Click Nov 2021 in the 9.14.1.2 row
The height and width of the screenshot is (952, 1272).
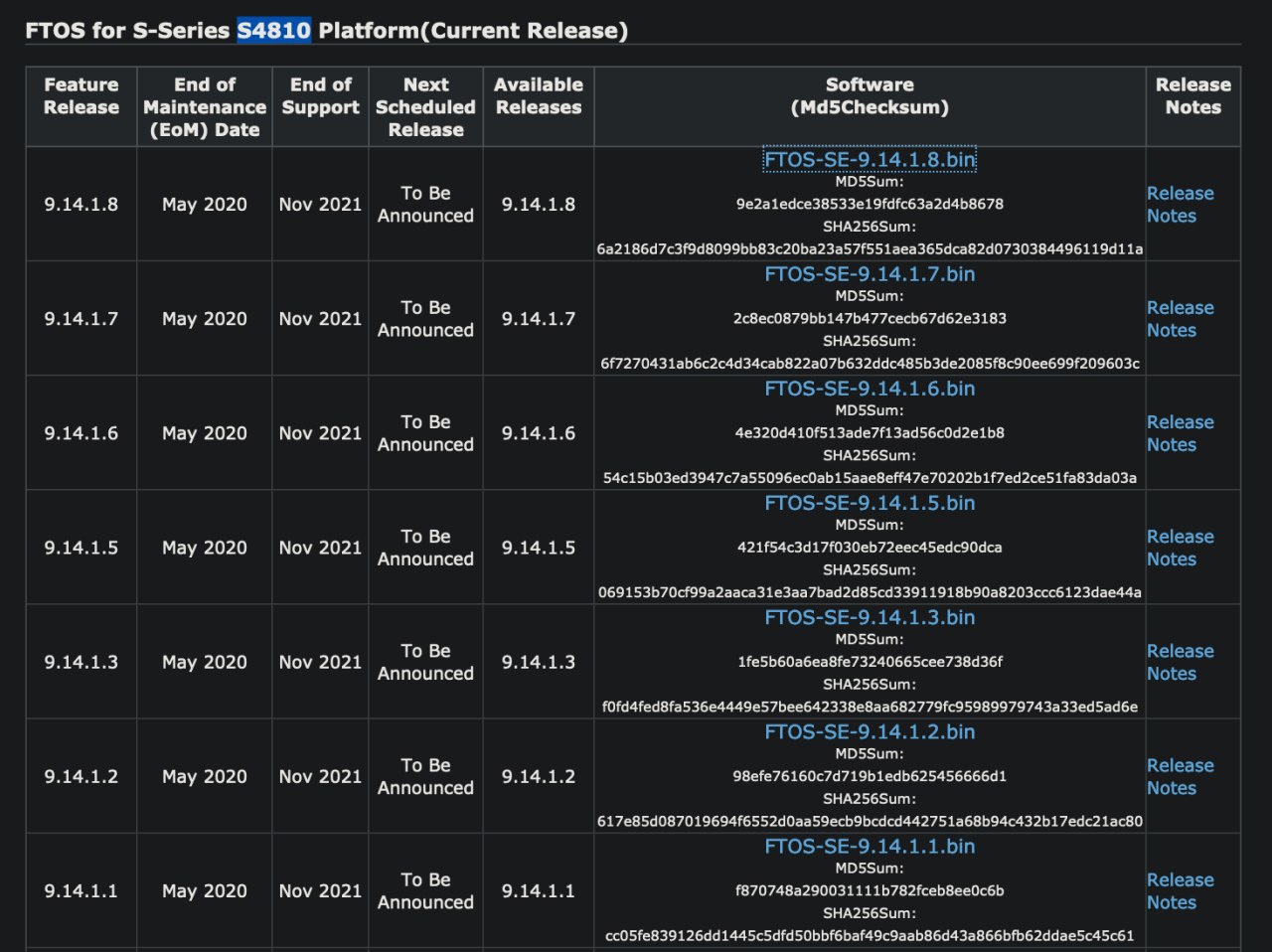320,776
